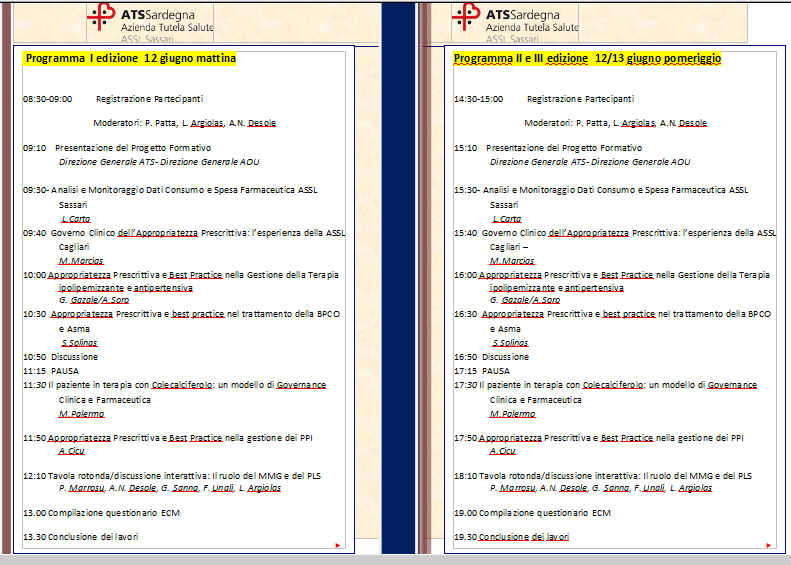Click "13.00 Compilazione questionario ECM"
The width and height of the screenshot is (791, 565).
click(101, 513)
